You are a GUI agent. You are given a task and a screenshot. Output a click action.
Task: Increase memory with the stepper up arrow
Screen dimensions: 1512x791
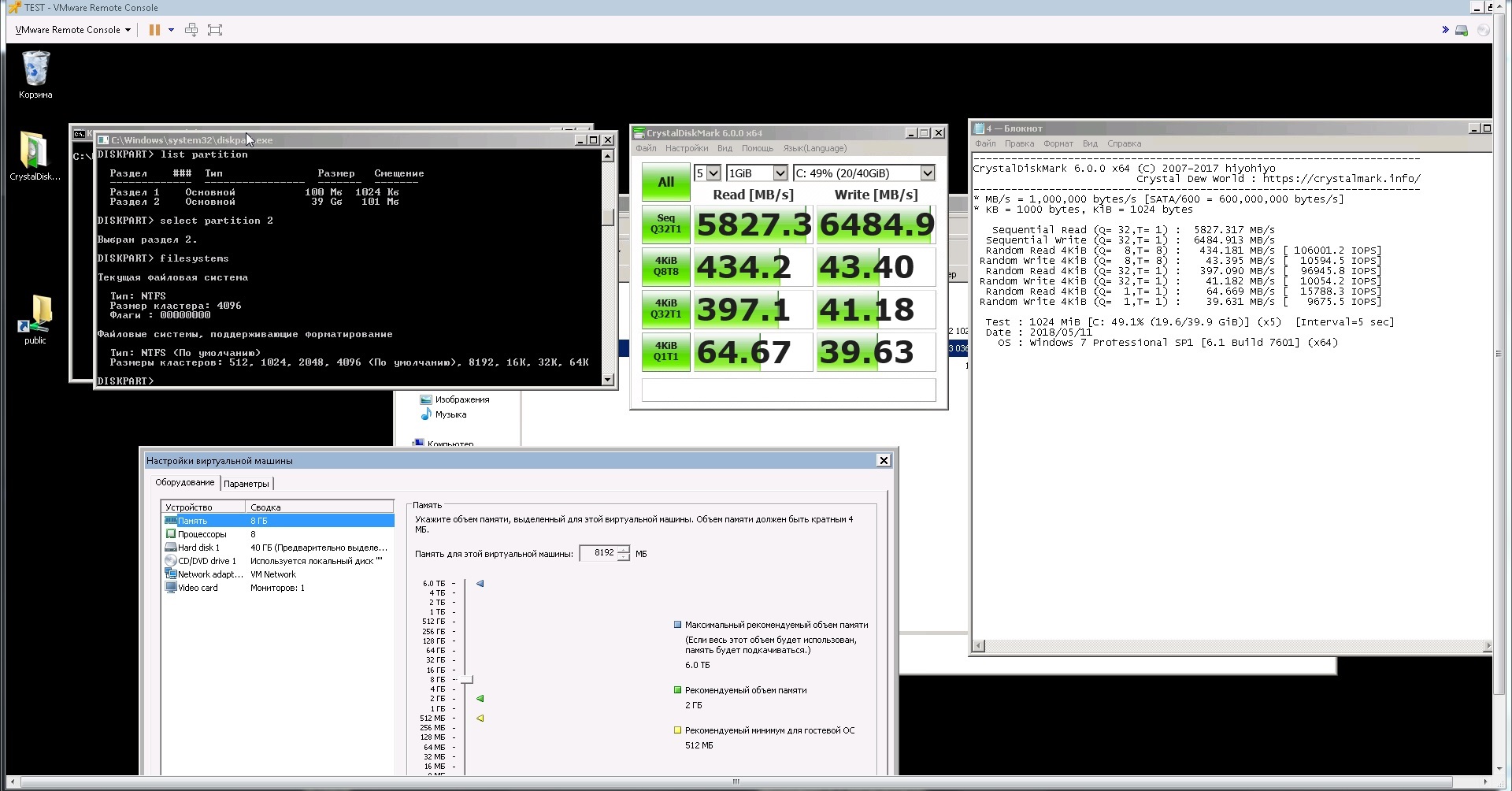click(x=624, y=549)
